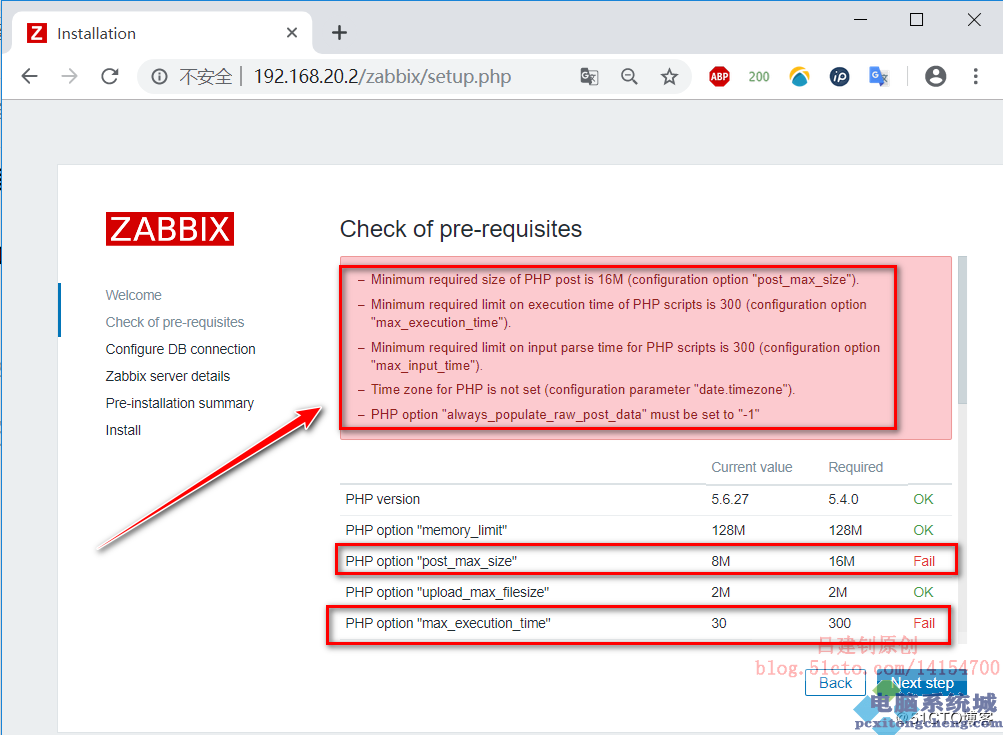Screen dimensions: 1003x735
Task: Select the Pre-installation summary step
Action: 180,403
